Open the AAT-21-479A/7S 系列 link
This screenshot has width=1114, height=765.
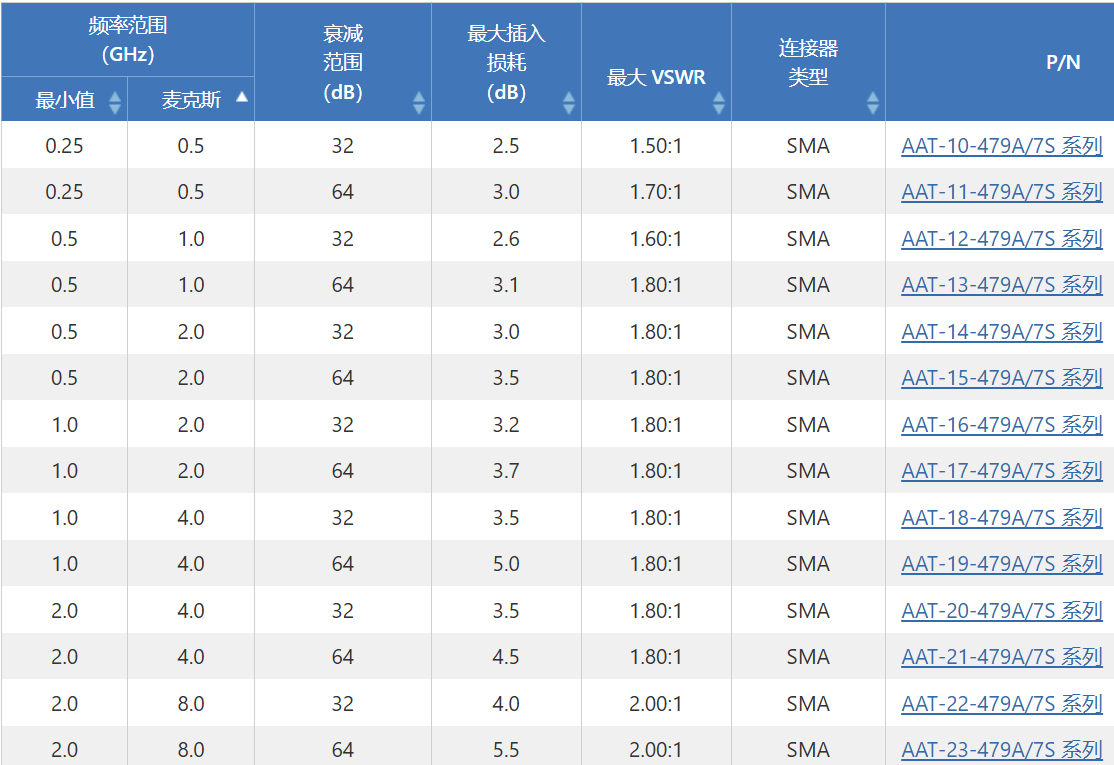pyautogui.click(x=1001, y=657)
